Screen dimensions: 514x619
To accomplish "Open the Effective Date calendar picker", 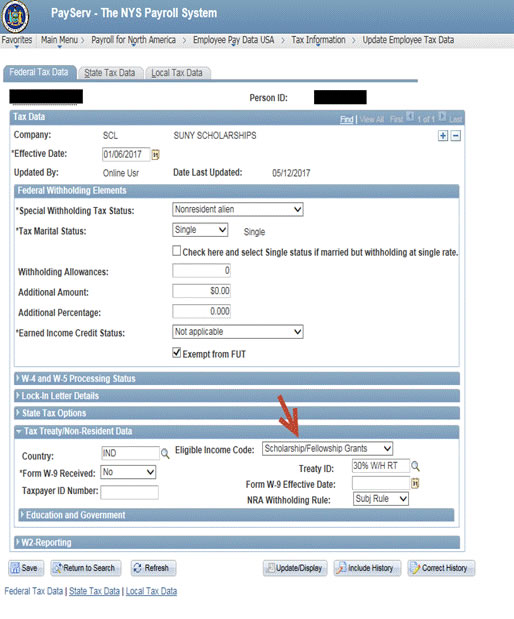I will point(156,155).
